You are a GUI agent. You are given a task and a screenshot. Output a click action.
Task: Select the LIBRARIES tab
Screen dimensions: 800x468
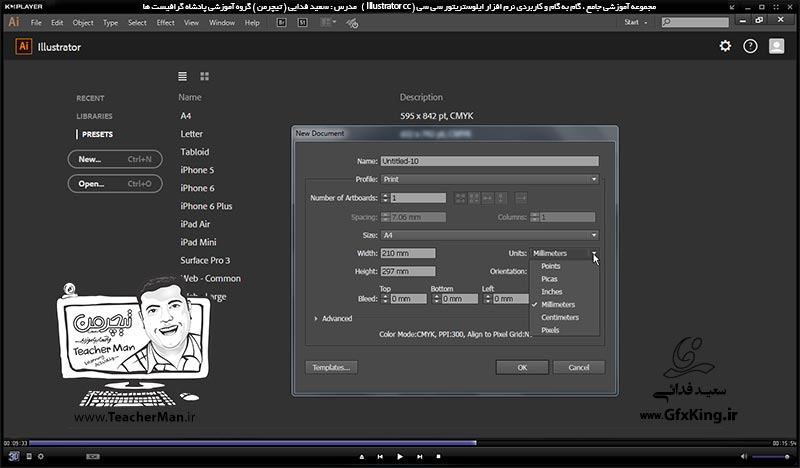[94, 116]
